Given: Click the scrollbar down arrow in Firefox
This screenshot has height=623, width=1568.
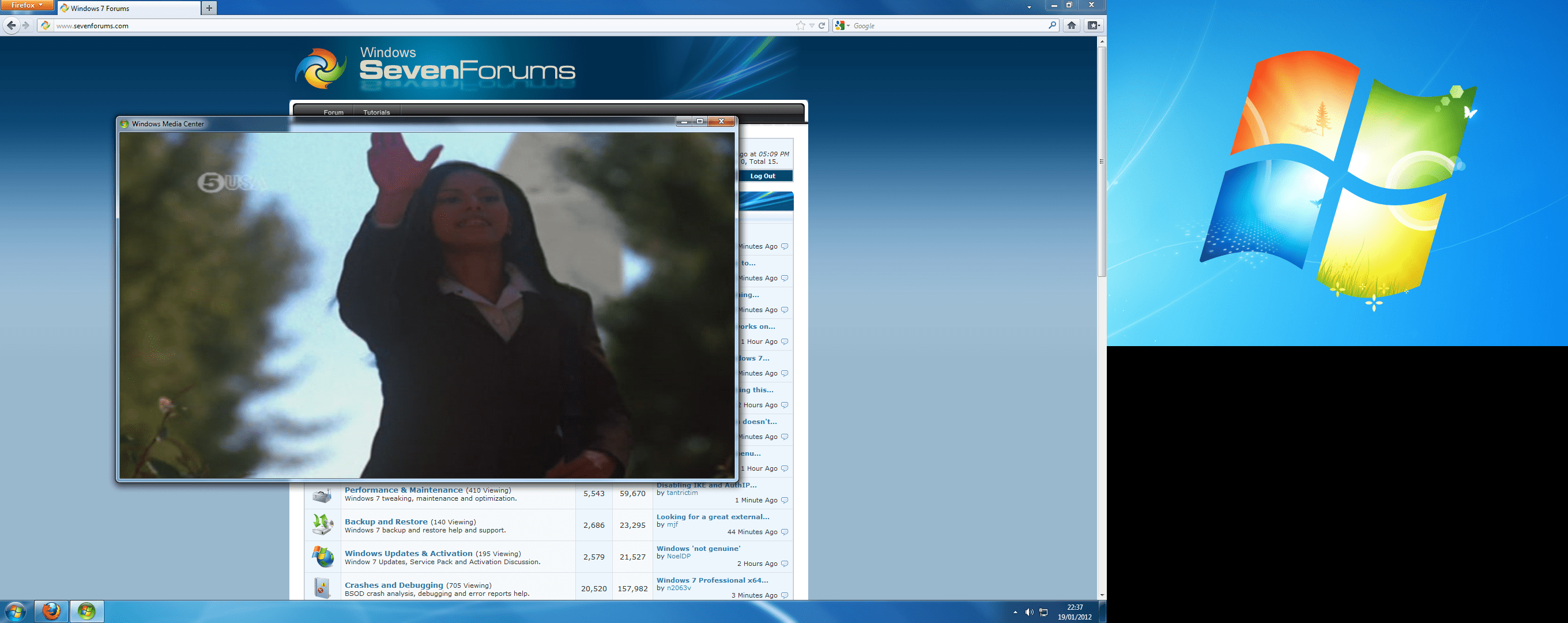Looking at the screenshot, I should pyautogui.click(x=1101, y=595).
